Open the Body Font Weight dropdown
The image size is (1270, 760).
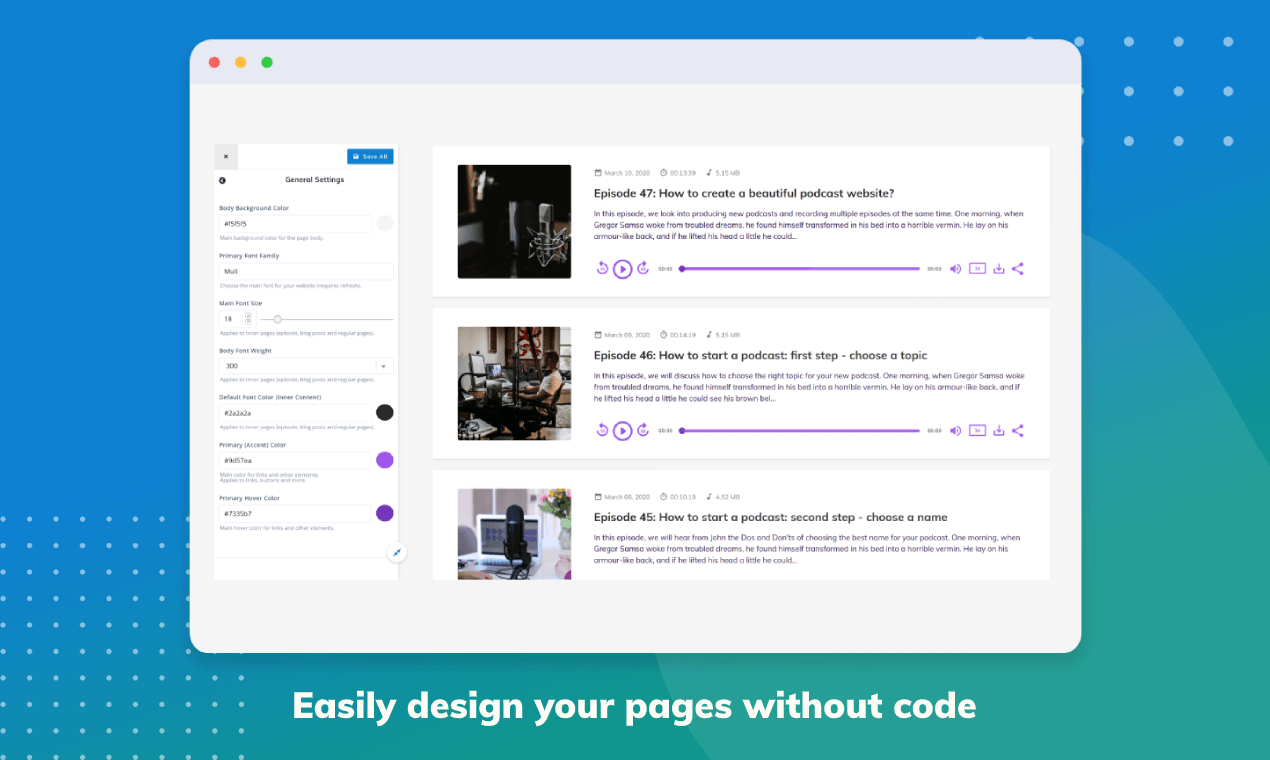pyautogui.click(x=383, y=366)
